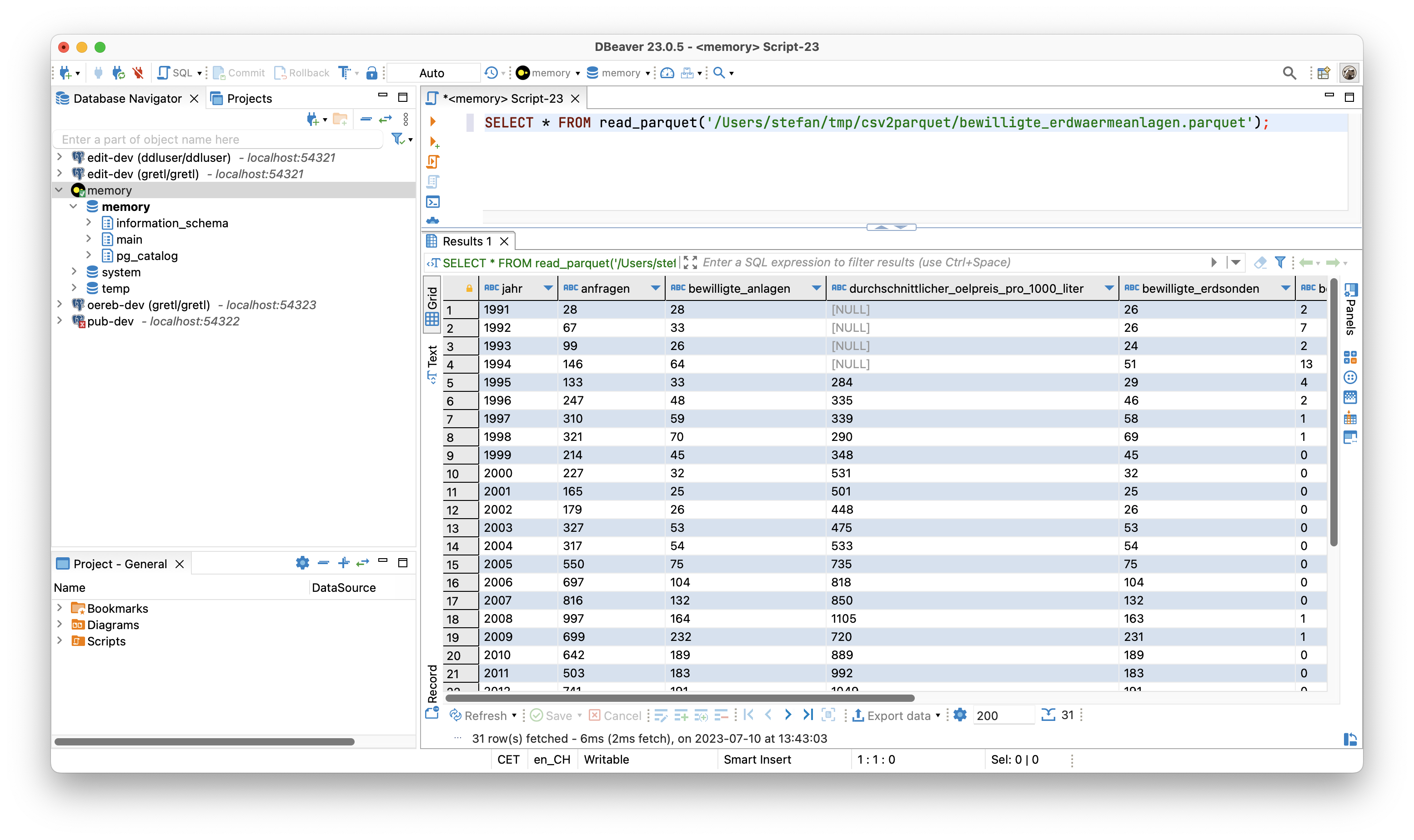
Task: Click the new folder icon in the Navigator
Action: [340, 119]
